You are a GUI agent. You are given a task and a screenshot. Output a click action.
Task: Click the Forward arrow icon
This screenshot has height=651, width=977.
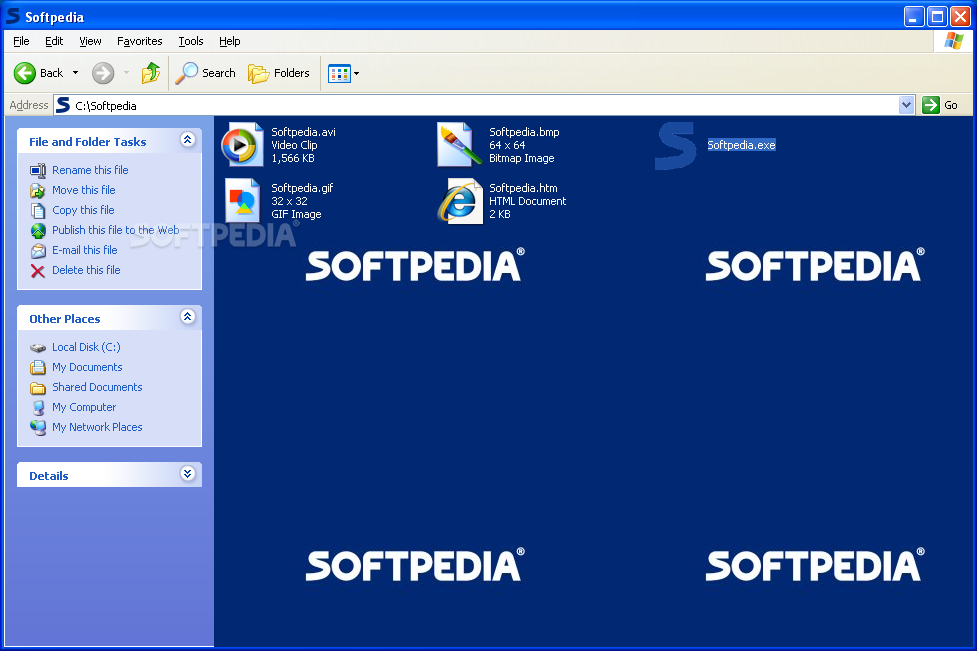click(x=103, y=73)
